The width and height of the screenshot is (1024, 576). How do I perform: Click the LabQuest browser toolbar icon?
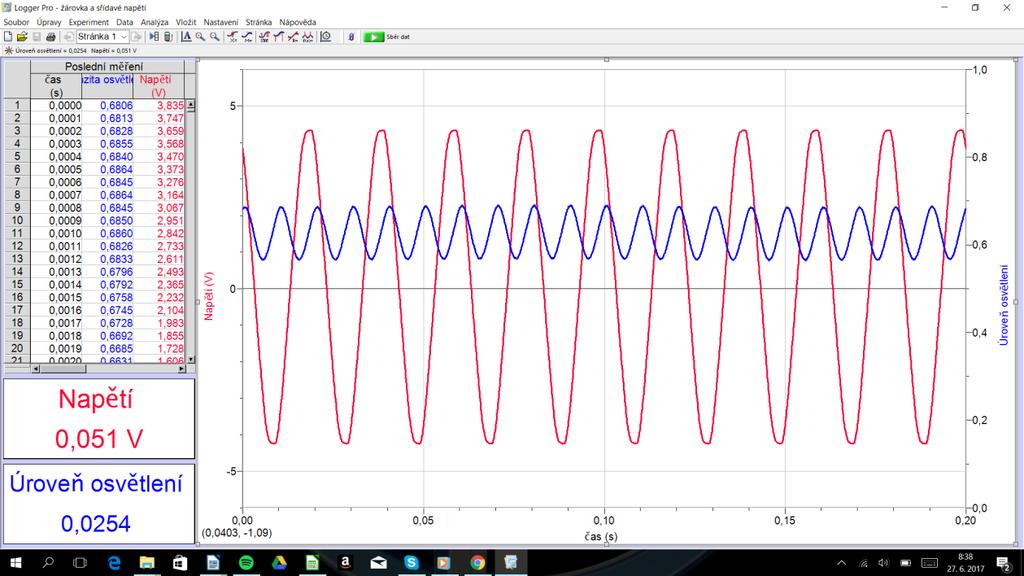[168, 37]
